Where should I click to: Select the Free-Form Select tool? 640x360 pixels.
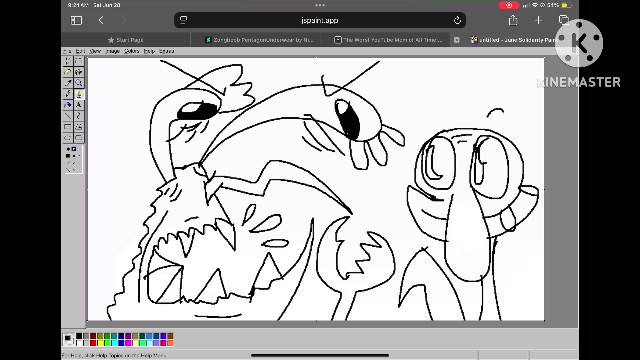tap(68, 61)
